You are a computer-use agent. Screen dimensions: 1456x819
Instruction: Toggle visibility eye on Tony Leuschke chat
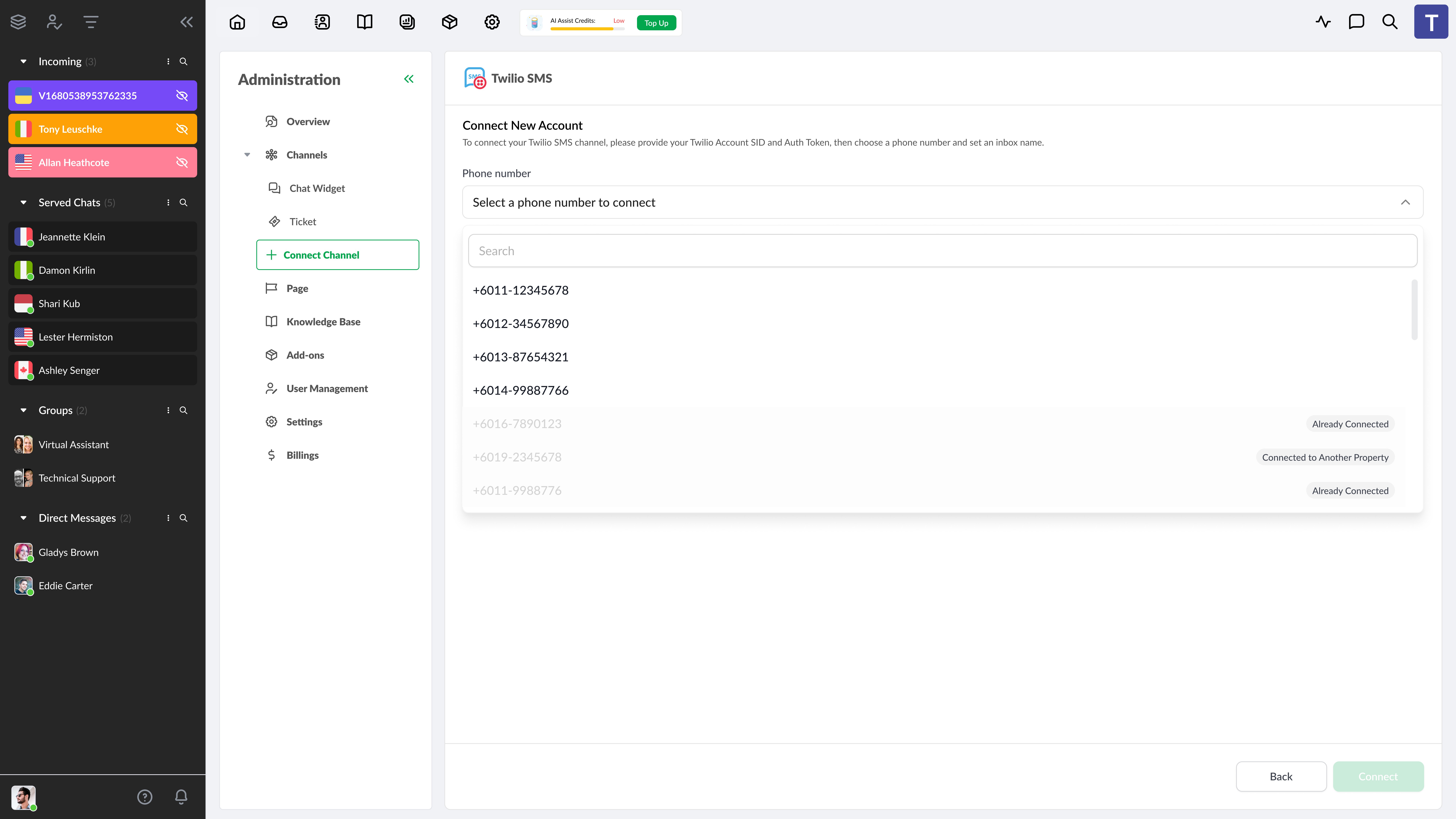click(x=182, y=129)
